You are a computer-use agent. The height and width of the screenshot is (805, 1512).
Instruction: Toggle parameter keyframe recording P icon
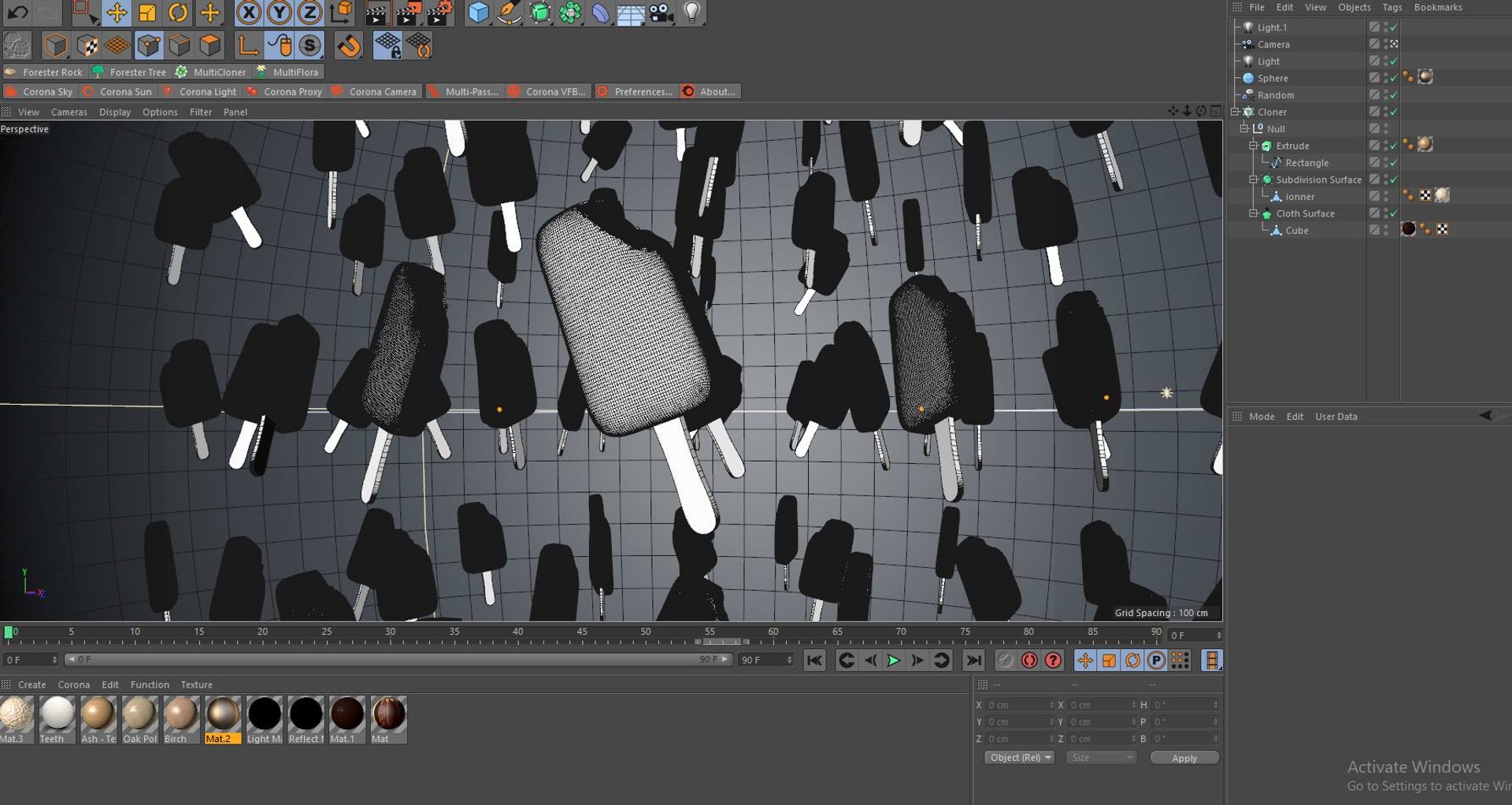[1156, 660]
